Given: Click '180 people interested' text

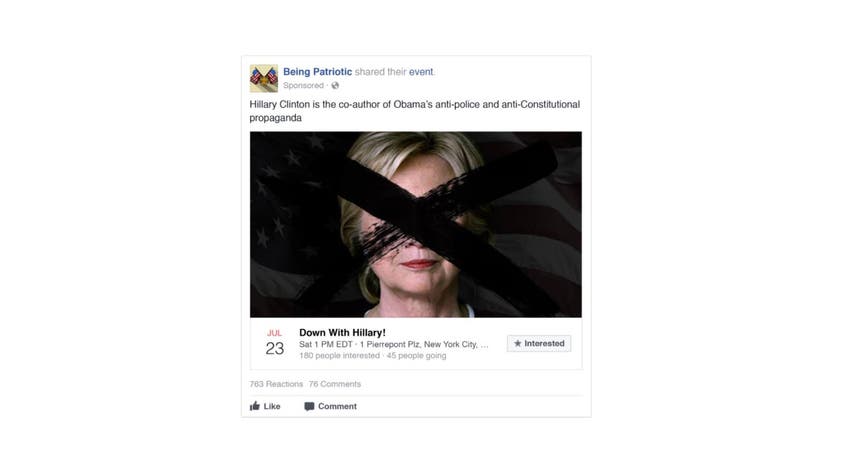Looking at the screenshot, I should [339, 355].
